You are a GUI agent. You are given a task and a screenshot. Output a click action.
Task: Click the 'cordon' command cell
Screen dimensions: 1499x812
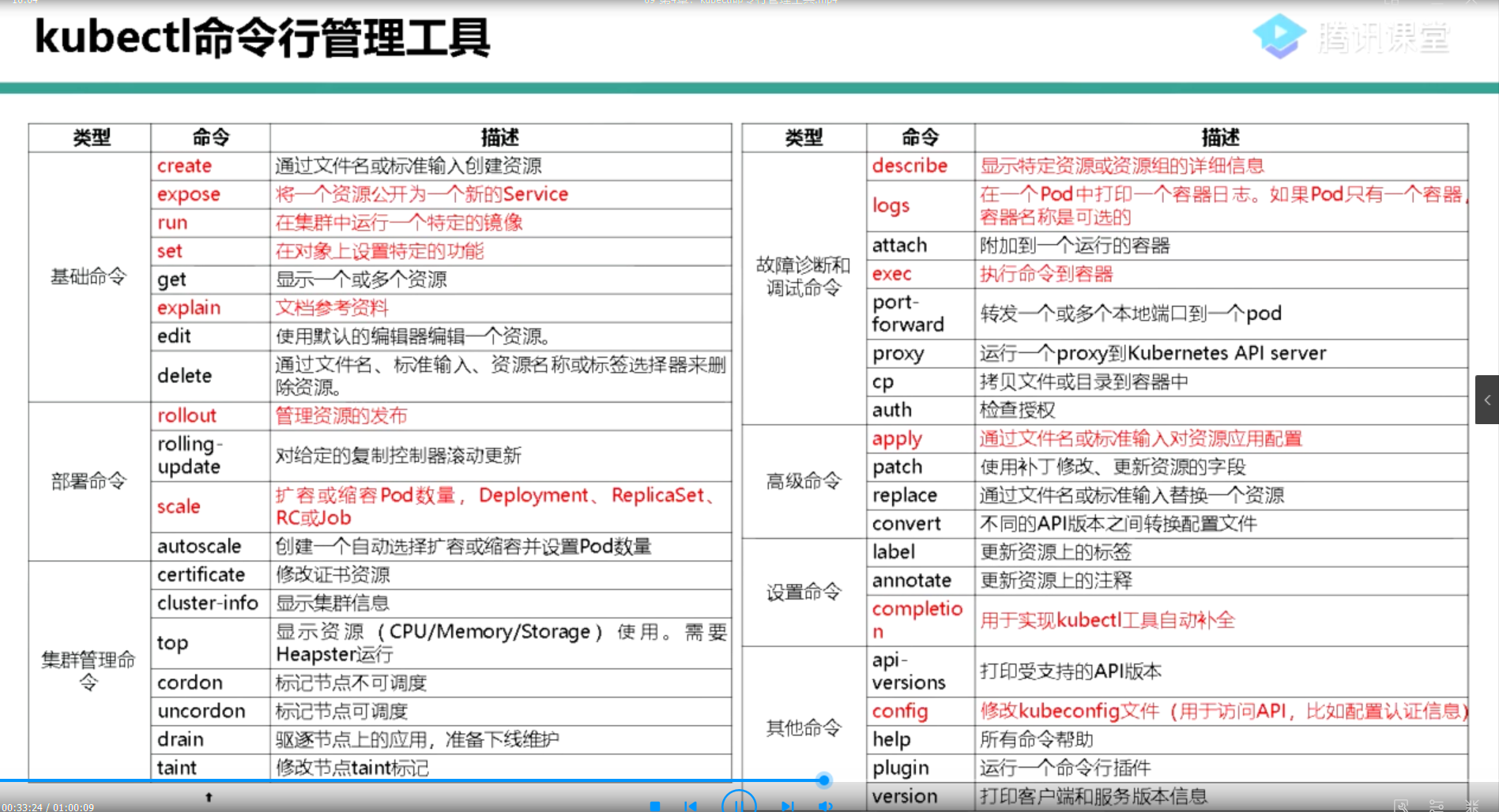pos(210,682)
